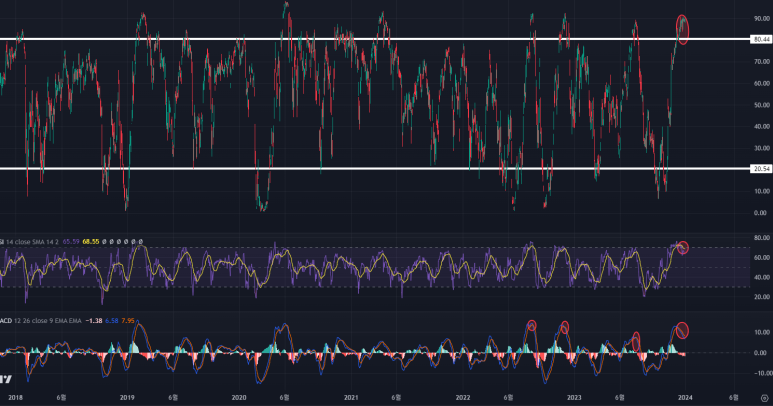The height and width of the screenshot is (406, 773).
Task: Click the yellow RSI average value 68.55
Action: [x=91, y=242]
